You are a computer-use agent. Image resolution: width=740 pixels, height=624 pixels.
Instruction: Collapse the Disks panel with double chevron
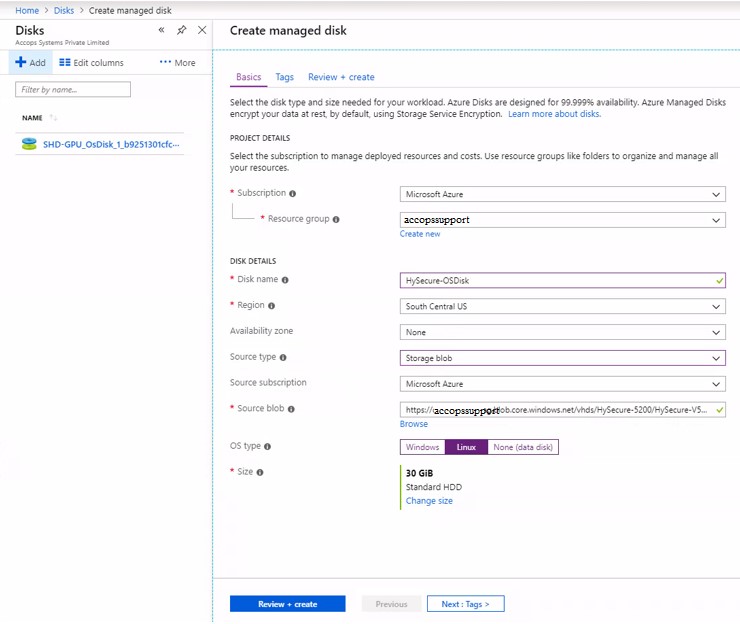[x=161, y=30]
